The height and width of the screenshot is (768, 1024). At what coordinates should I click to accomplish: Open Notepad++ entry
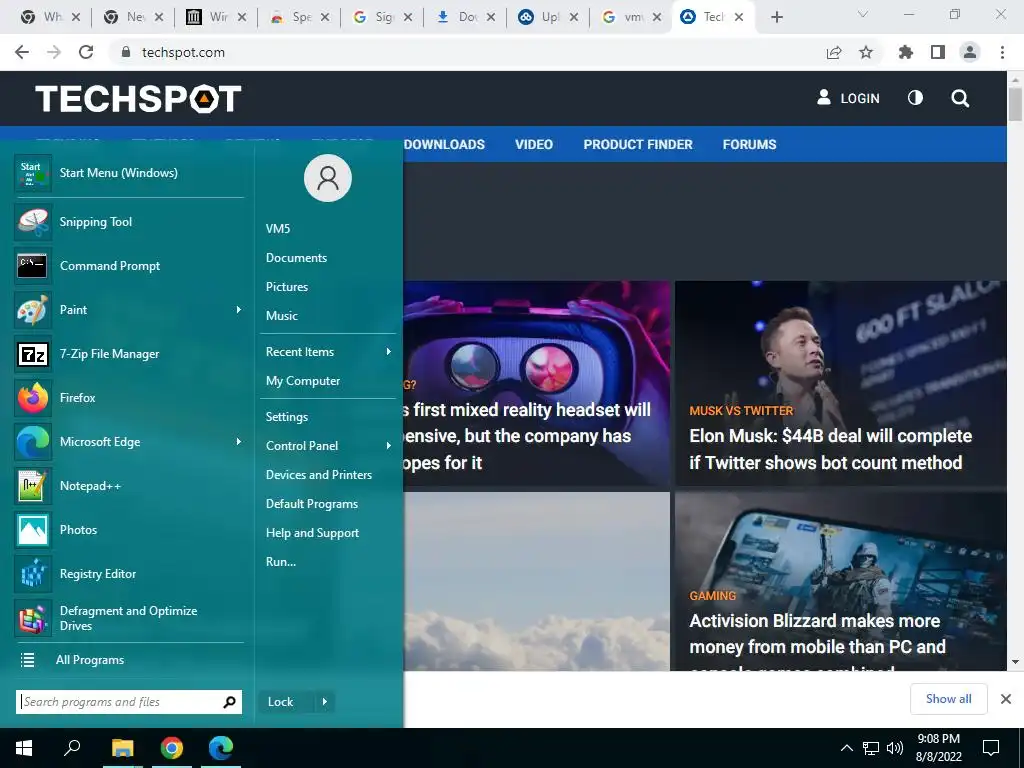coord(129,486)
